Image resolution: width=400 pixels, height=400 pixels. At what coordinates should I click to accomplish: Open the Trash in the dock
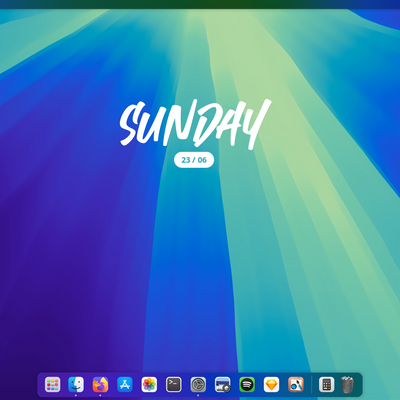[348, 385]
